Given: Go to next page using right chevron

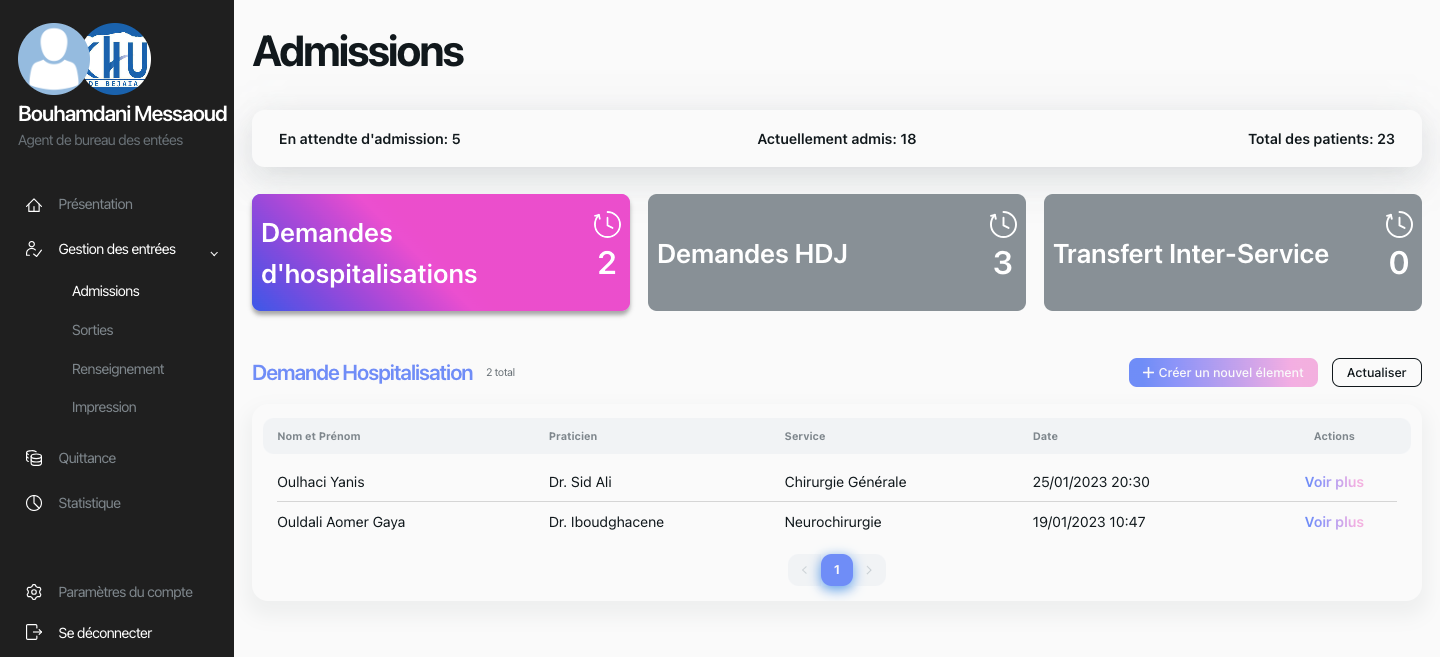Looking at the screenshot, I should pyautogui.click(x=869, y=570).
